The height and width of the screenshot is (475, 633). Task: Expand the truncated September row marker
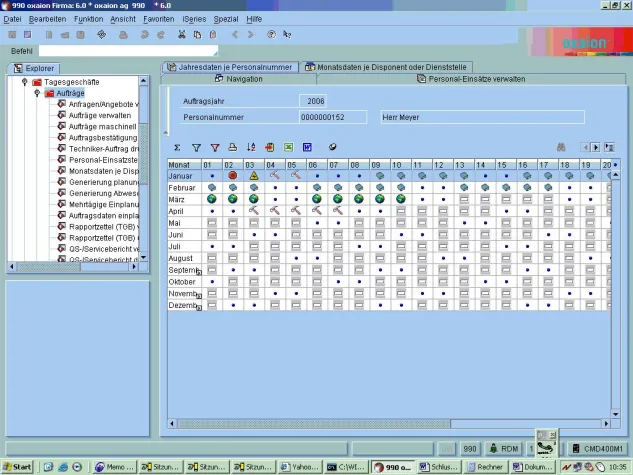click(x=199, y=271)
